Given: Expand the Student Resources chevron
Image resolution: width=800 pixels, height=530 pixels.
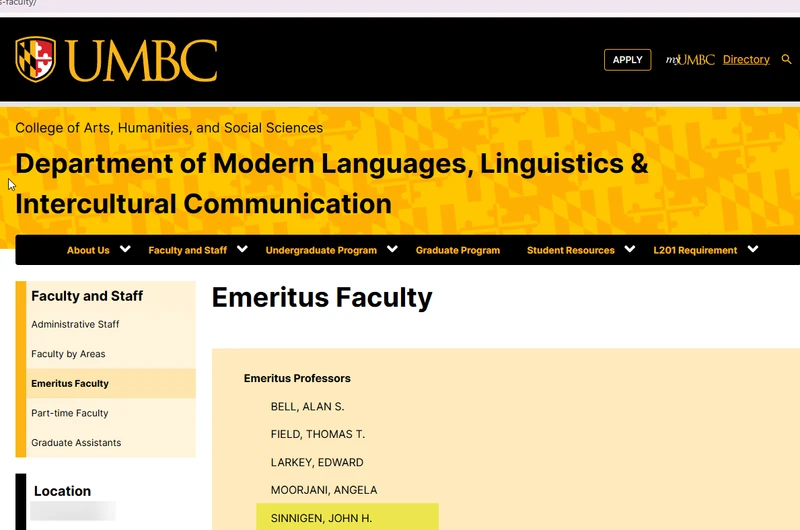Looking at the screenshot, I should (x=630, y=249).
